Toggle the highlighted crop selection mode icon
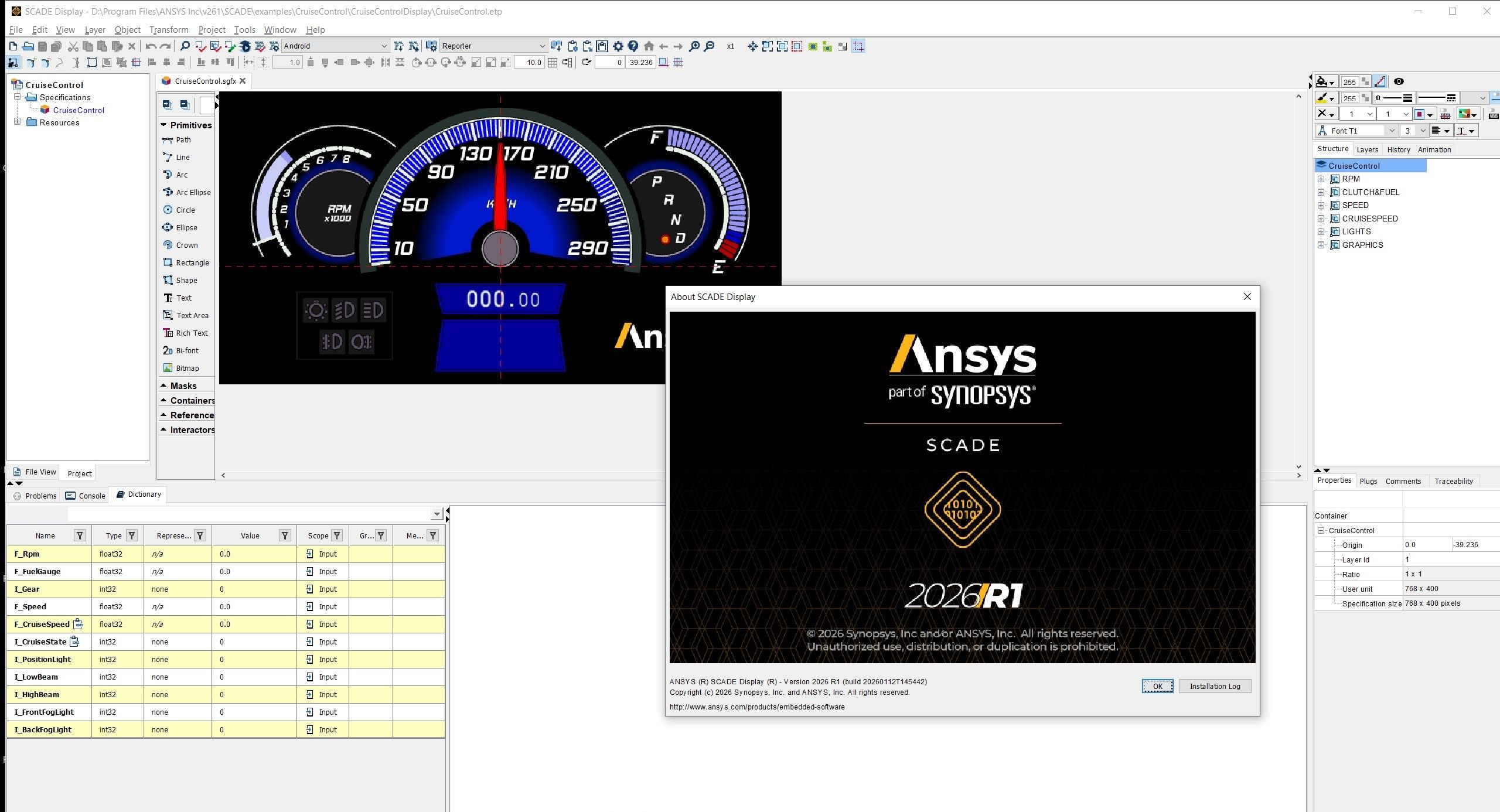The width and height of the screenshot is (1500, 812). tap(858, 46)
